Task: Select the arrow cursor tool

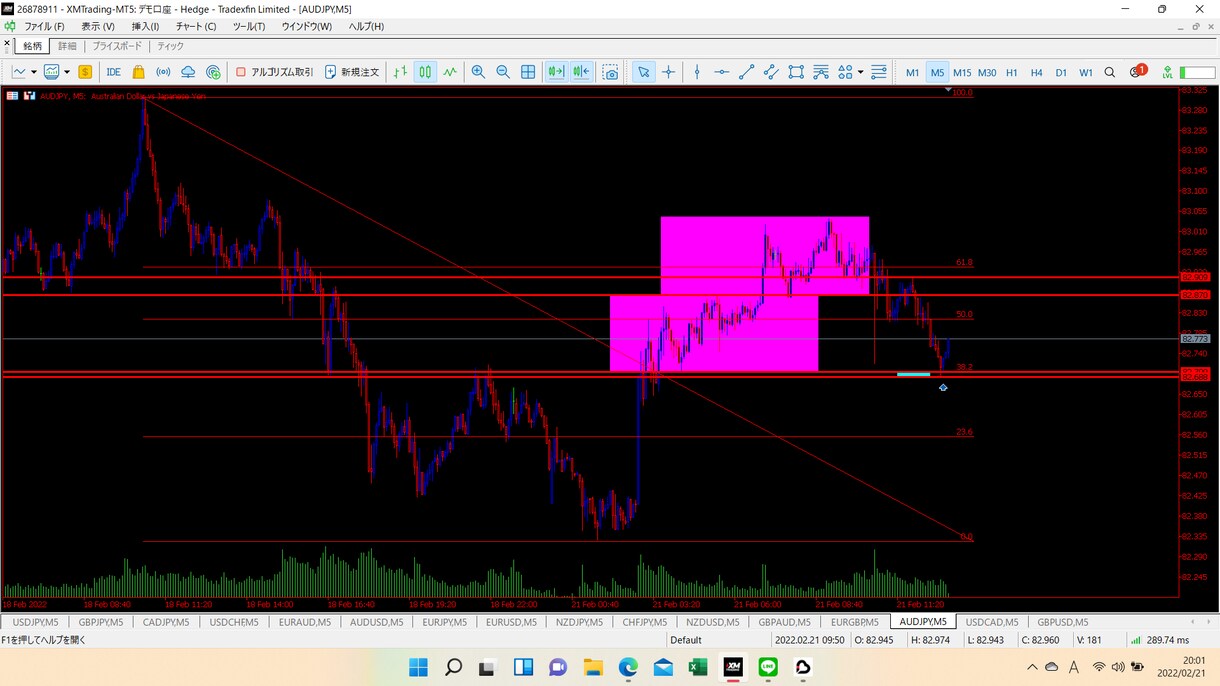Action: (643, 72)
